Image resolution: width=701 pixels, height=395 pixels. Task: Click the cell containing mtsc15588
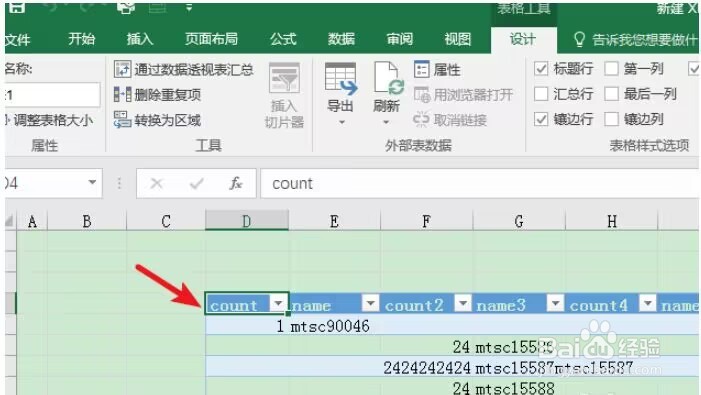tap(519, 387)
